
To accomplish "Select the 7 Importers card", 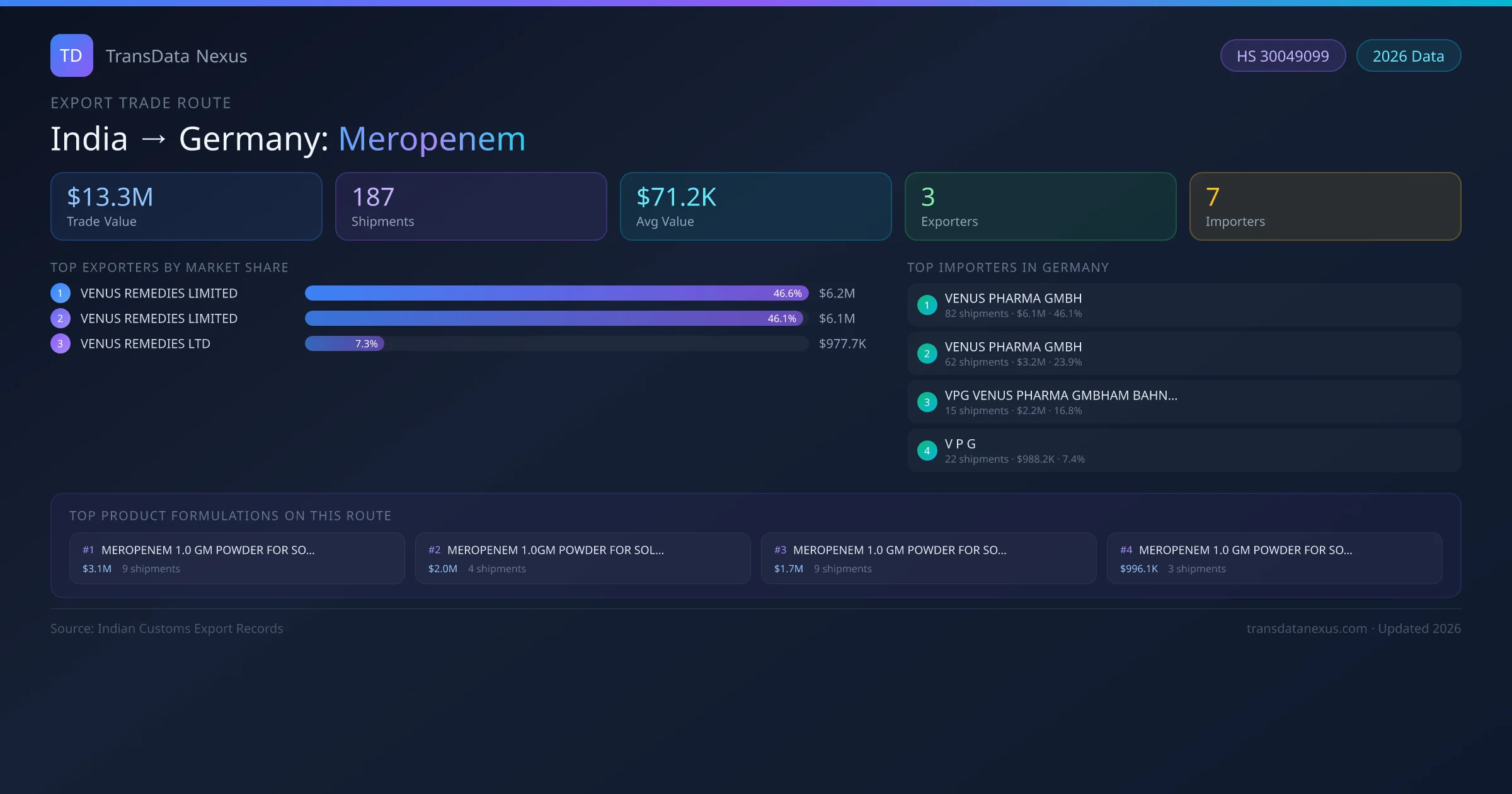I will point(1325,207).
